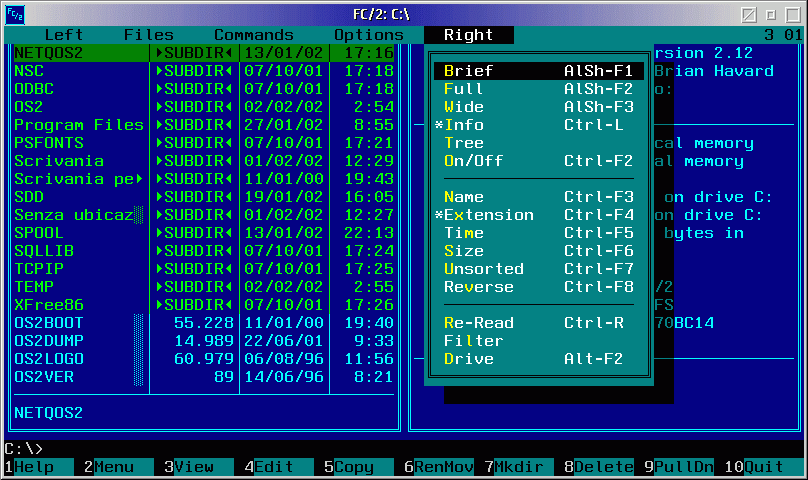Select the OS2LOGO file
The width and height of the screenshot is (808, 480).
[x=49, y=359]
